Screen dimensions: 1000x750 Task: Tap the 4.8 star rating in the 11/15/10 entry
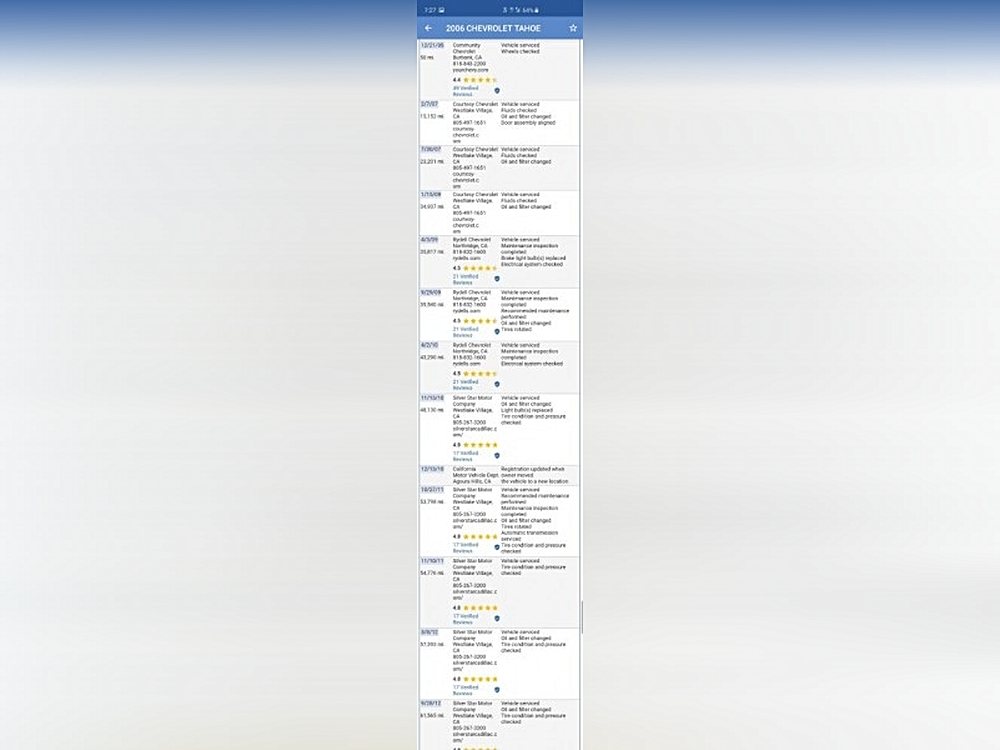(475, 444)
